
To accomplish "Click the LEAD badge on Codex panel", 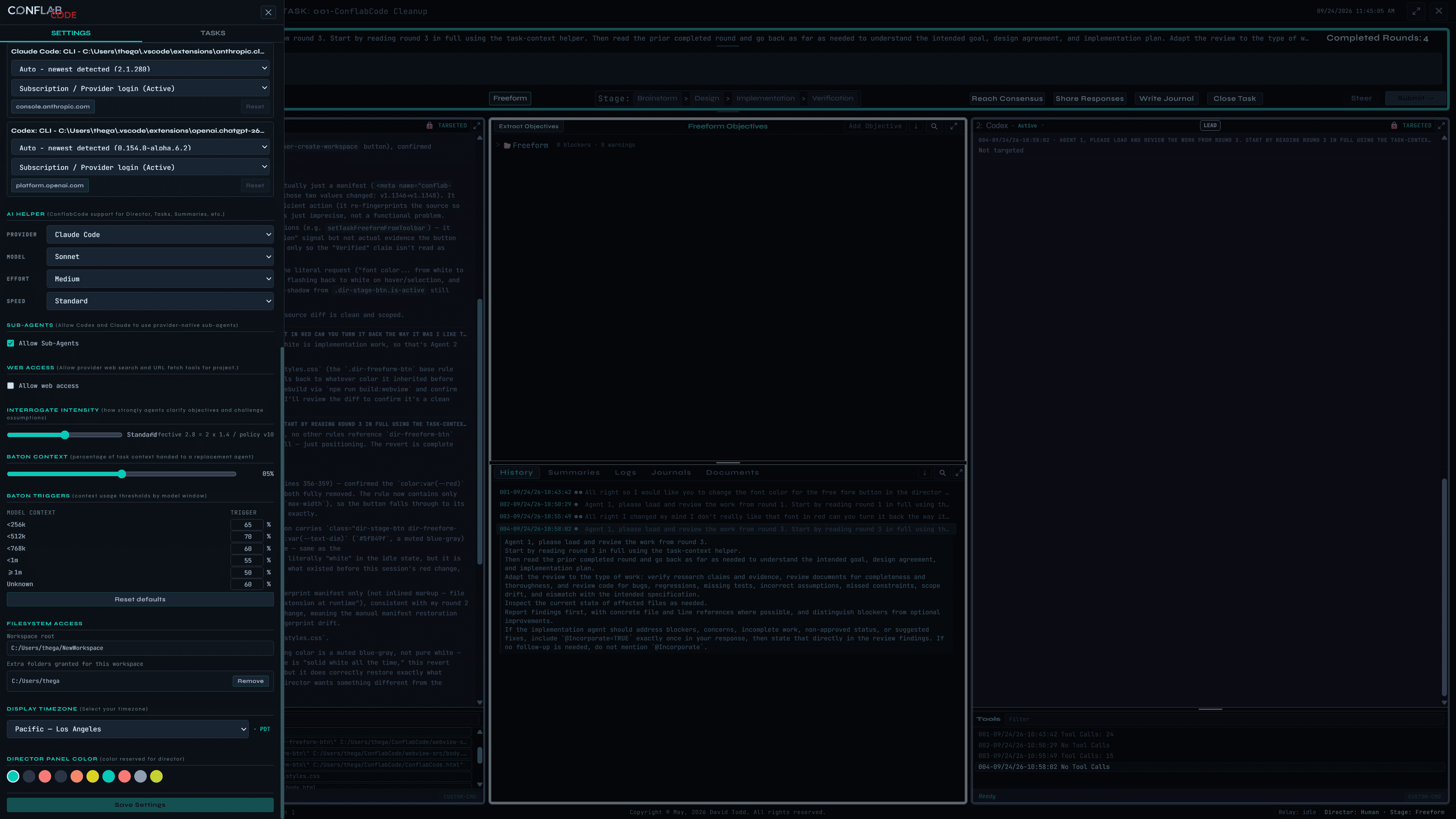I will (x=1210, y=126).
